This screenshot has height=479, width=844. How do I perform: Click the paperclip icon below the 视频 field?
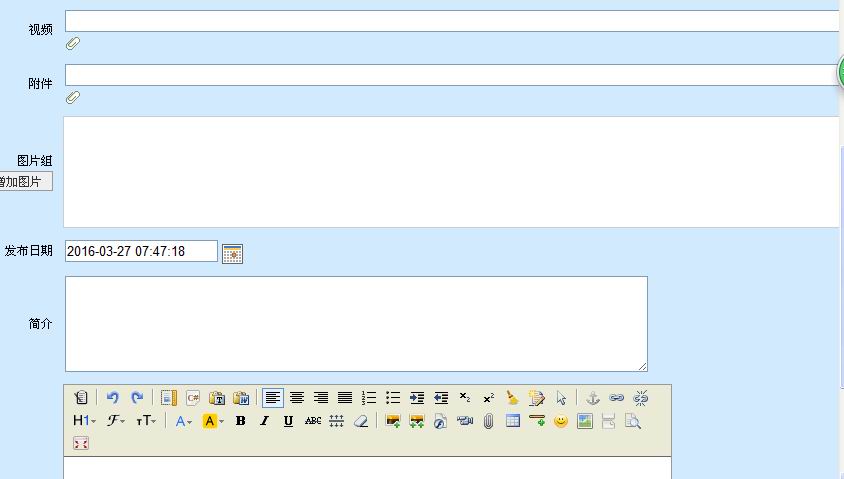(72, 44)
